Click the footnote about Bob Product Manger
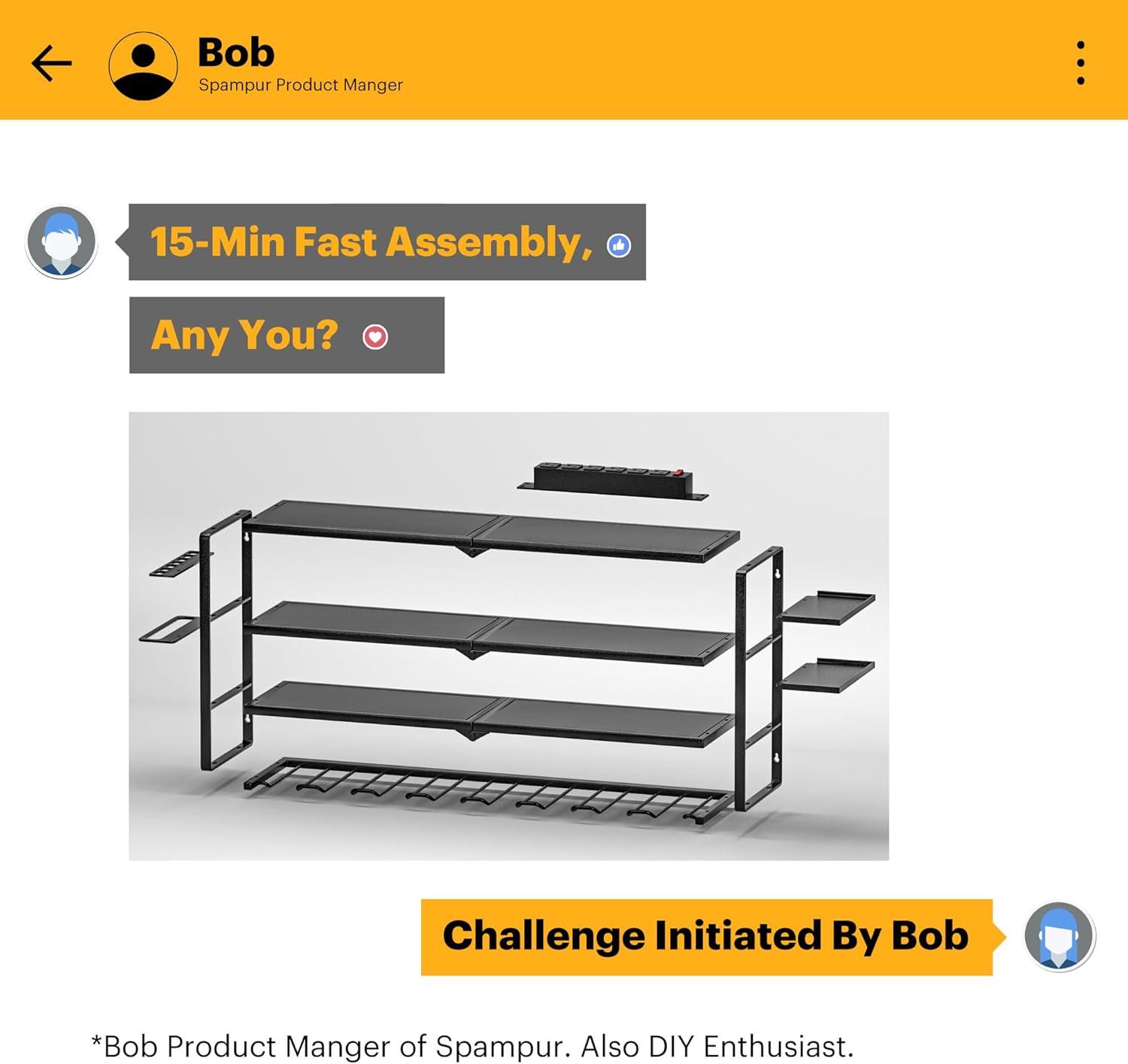This screenshot has width=1128, height=1064. click(472, 1046)
